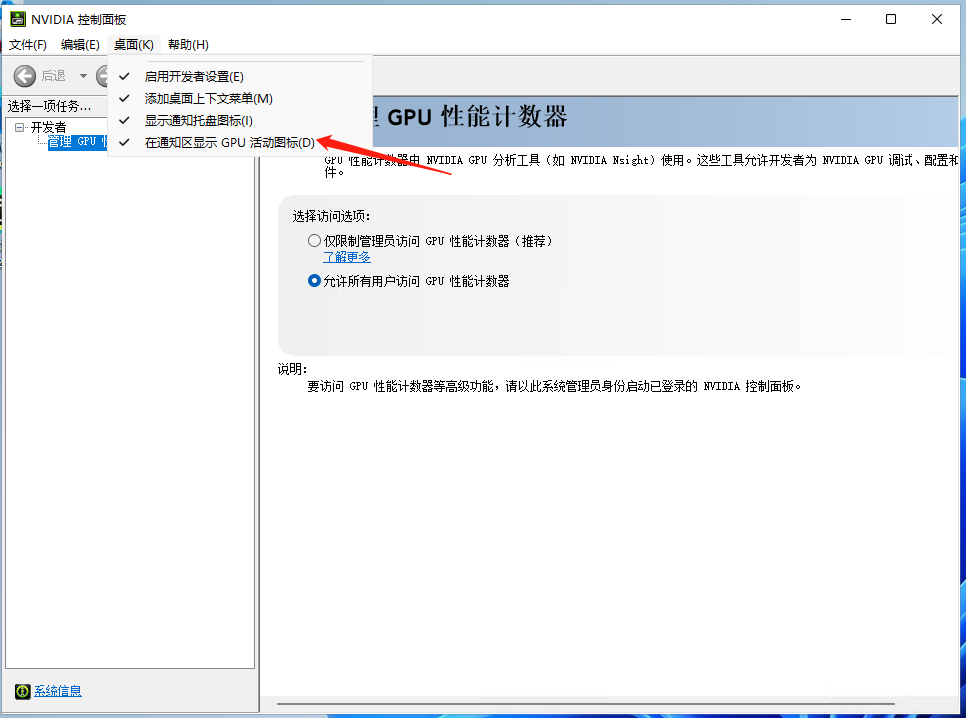Select the 管理 GPU tree item
This screenshot has height=718, width=966.
tap(78, 142)
